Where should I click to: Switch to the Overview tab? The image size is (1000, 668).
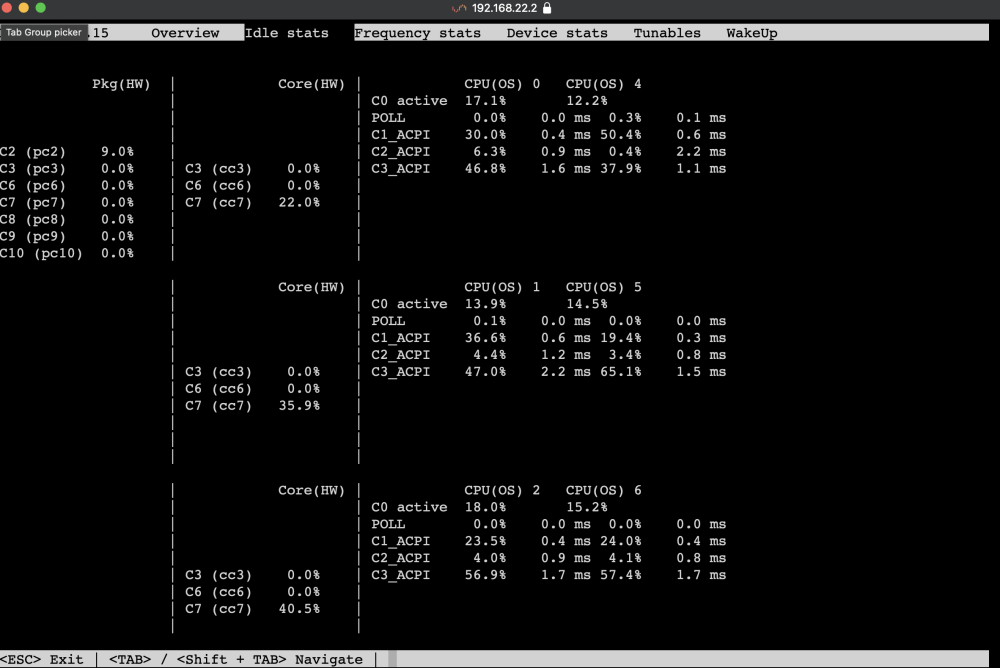click(185, 33)
